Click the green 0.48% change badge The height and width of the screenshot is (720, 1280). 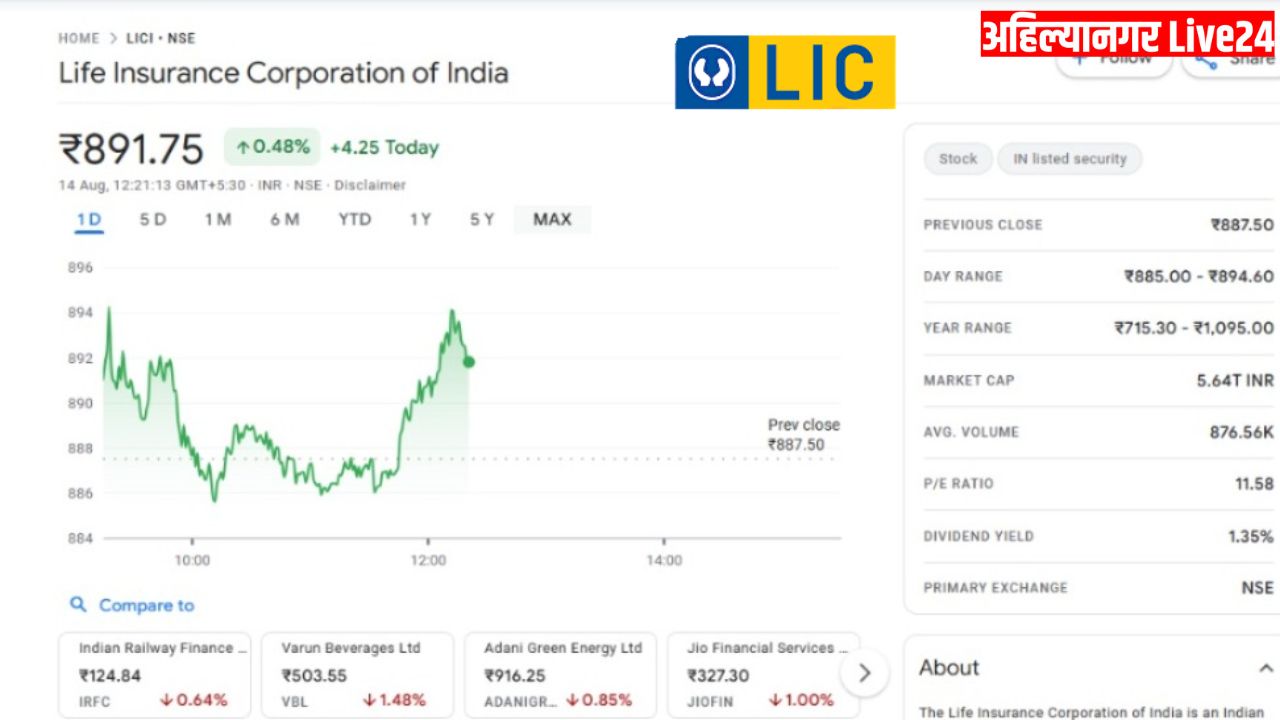point(272,147)
